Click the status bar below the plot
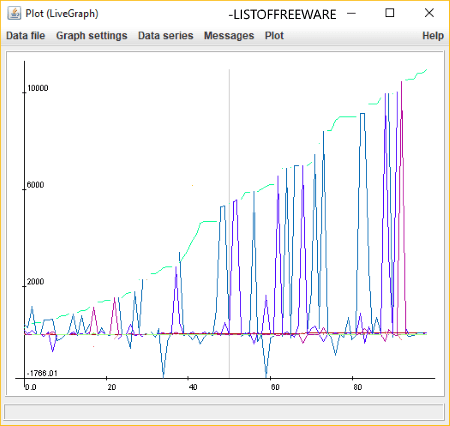Viewport: 450px width, 426px height. [x=224, y=412]
